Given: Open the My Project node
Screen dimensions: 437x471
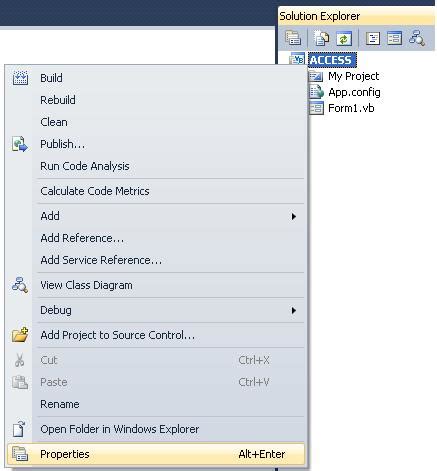Looking at the screenshot, I should pyautogui.click(x=353, y=76).
